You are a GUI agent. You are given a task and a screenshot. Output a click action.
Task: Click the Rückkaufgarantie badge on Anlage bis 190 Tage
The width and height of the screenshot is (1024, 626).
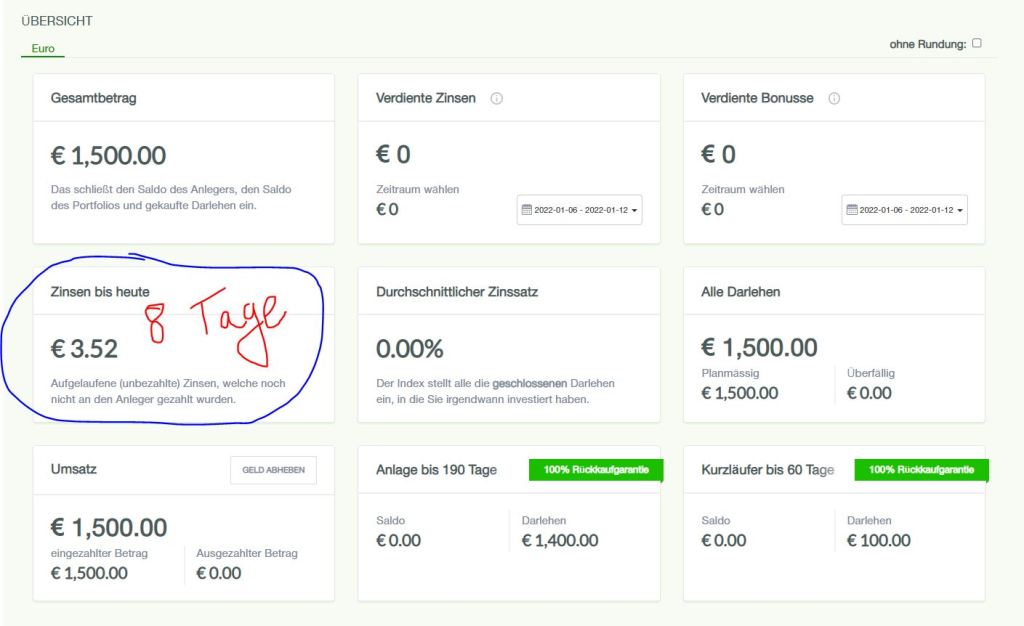(596, 470)
